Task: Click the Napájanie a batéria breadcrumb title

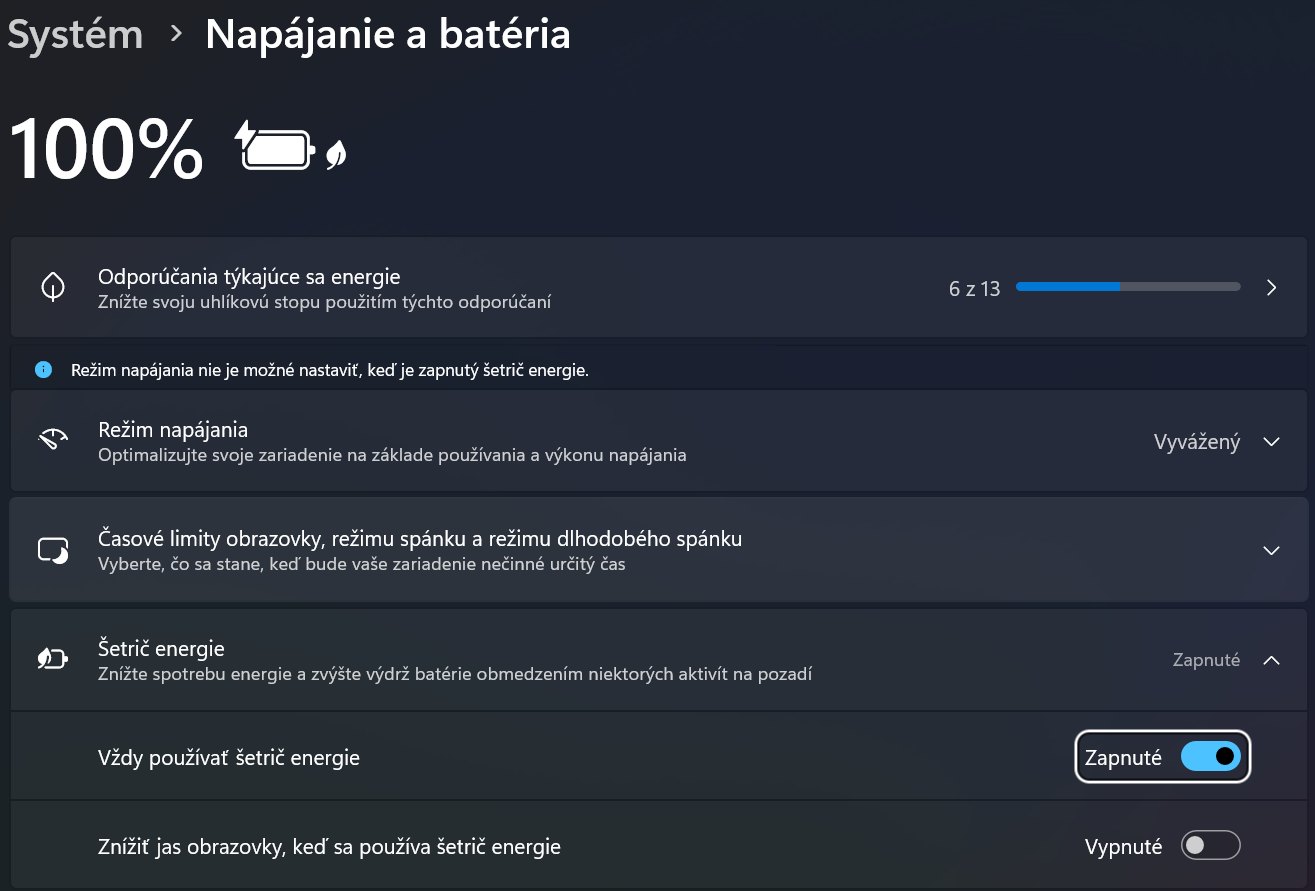Action: click(x=388, y=34)
